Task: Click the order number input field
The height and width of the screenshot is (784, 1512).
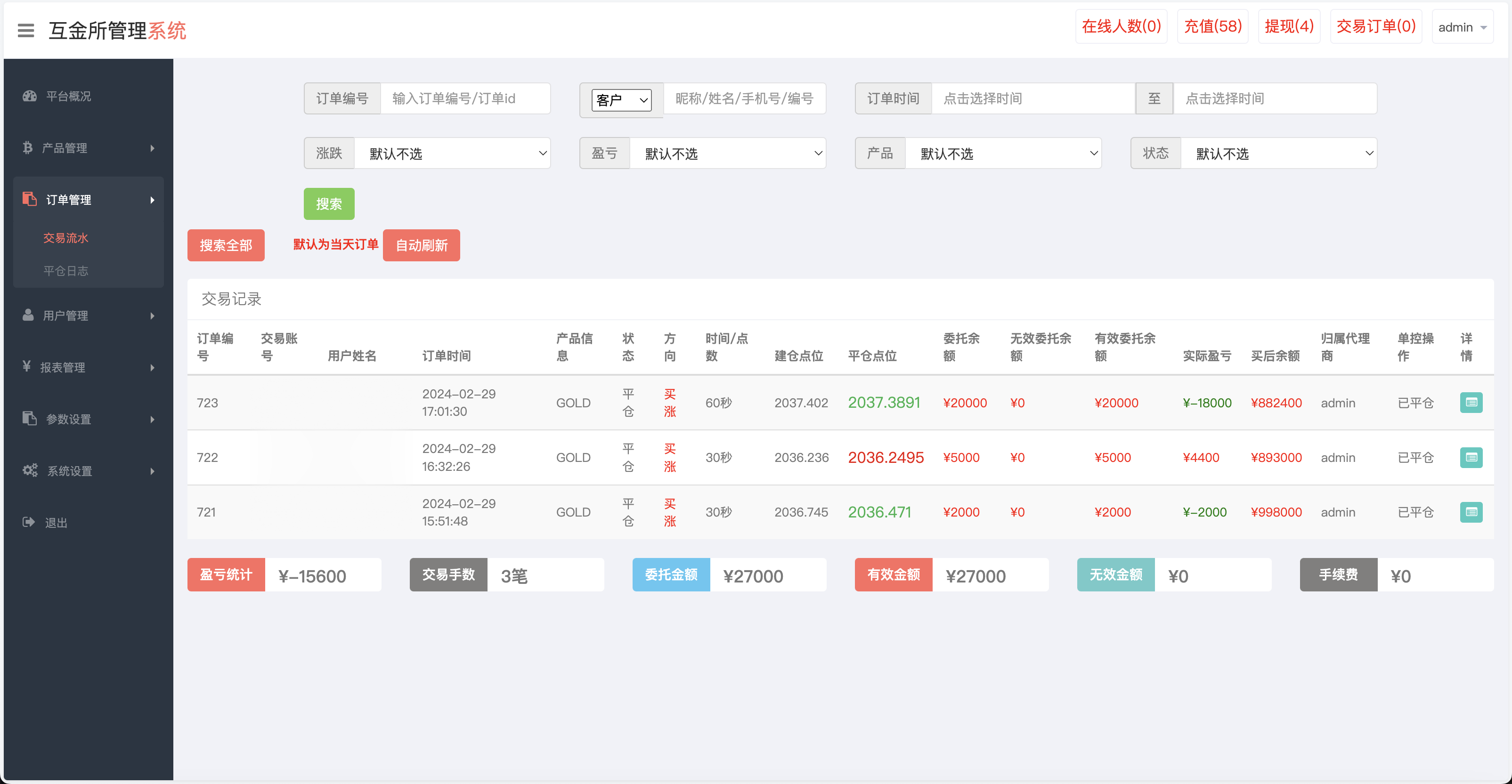Action: click(465, 98)
